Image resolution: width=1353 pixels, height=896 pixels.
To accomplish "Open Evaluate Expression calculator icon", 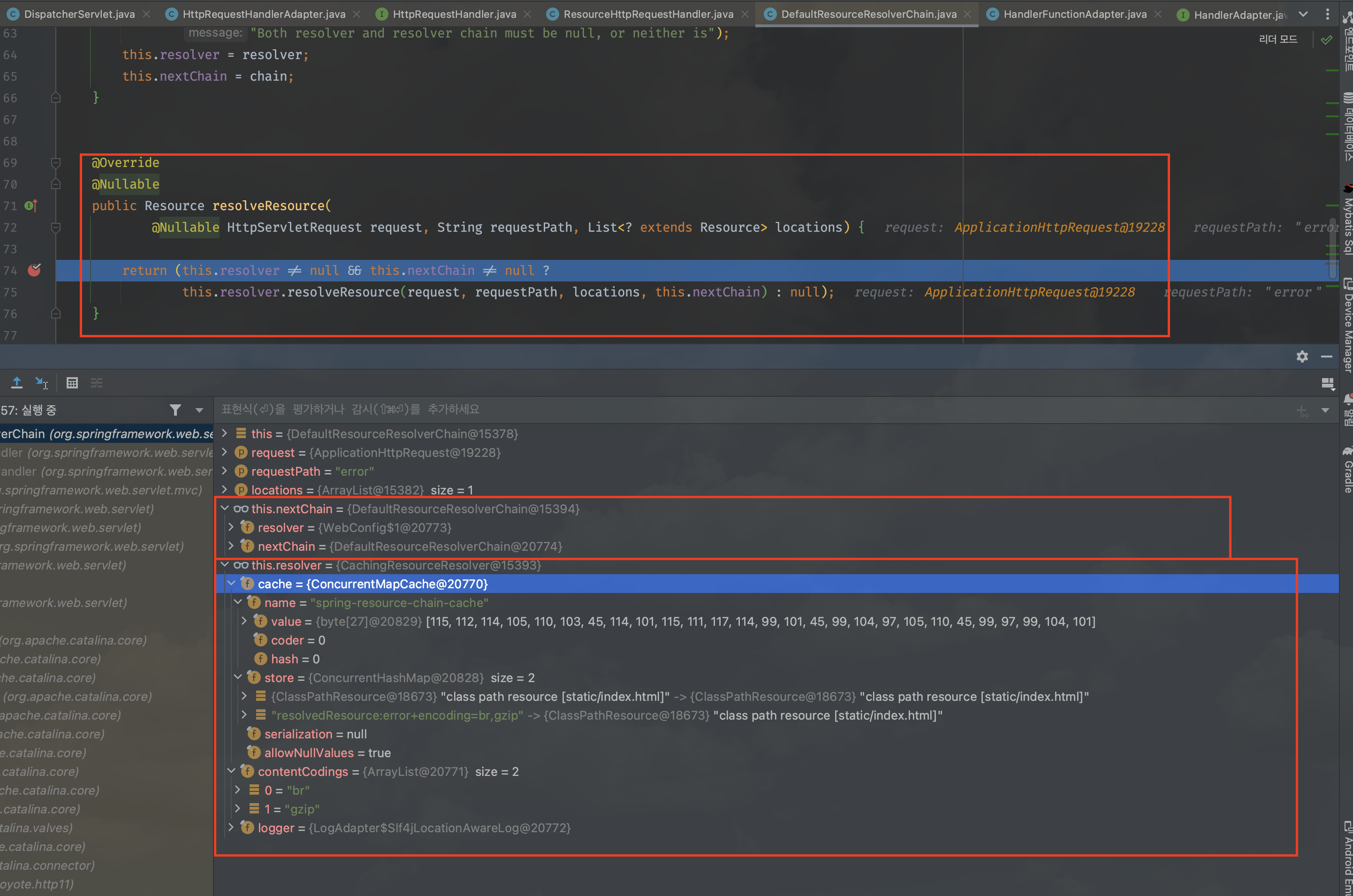I will pos(72,383).
